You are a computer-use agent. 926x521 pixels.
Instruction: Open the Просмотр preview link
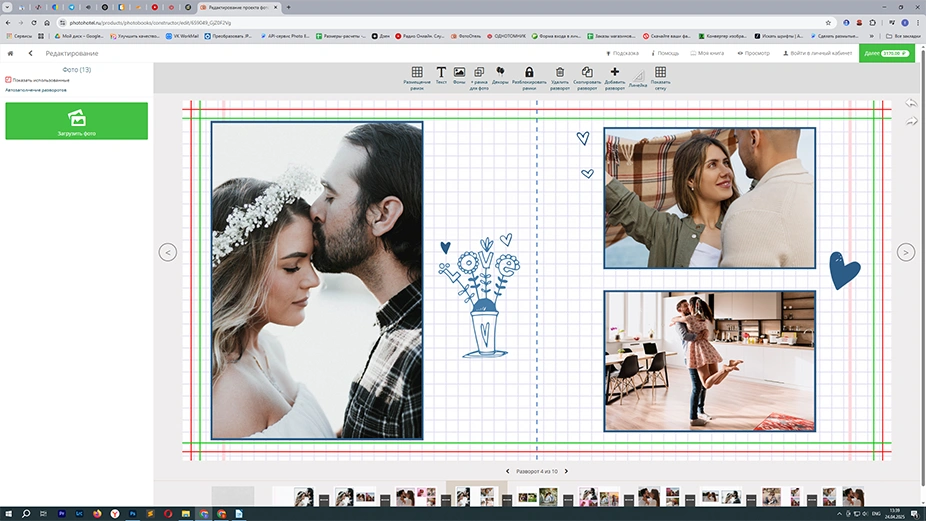coord(754,53)
